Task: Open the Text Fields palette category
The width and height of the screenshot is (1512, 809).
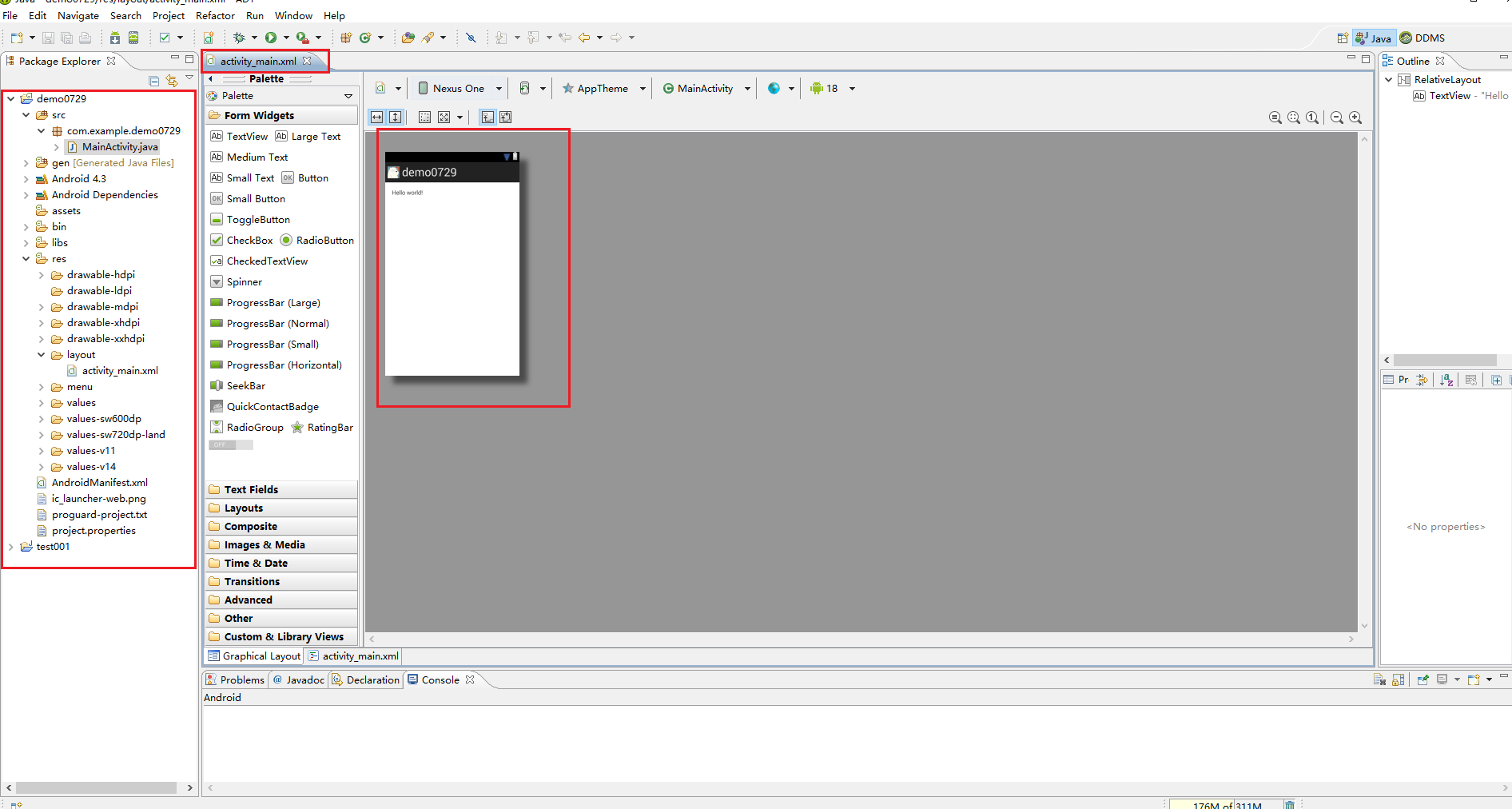Action: pyautogui.click(x=251, y=489)
